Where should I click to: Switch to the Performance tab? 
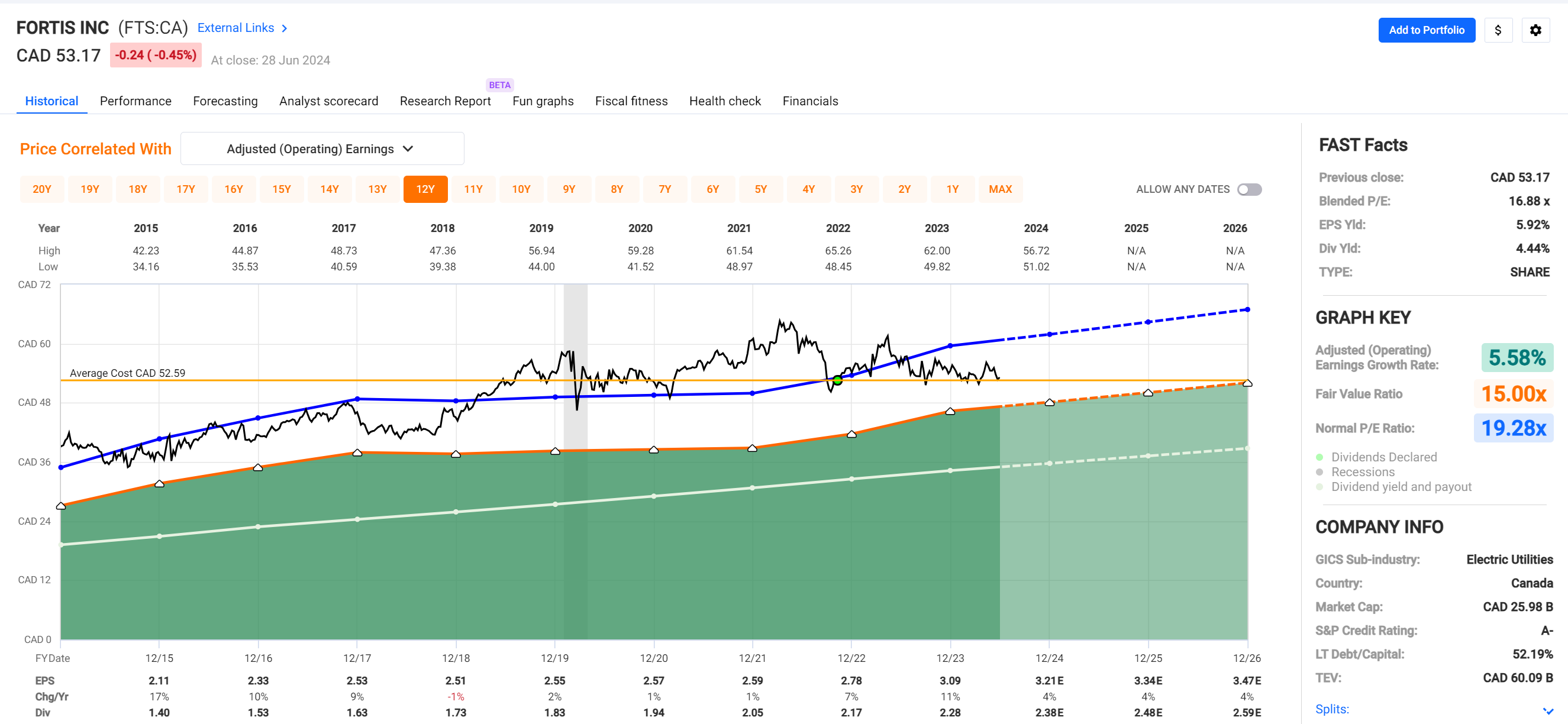tap(135, 101)
